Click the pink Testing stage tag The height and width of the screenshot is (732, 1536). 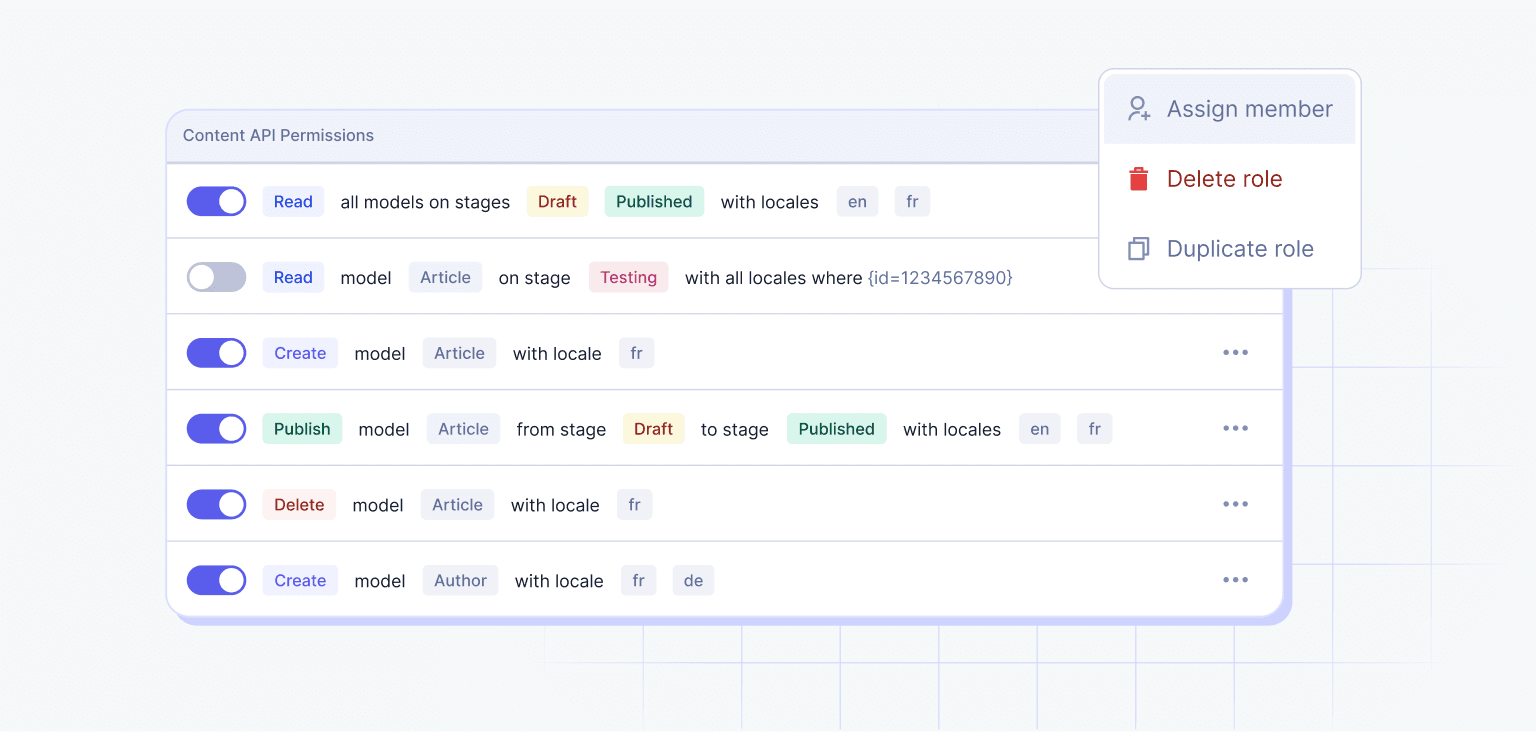628,277
